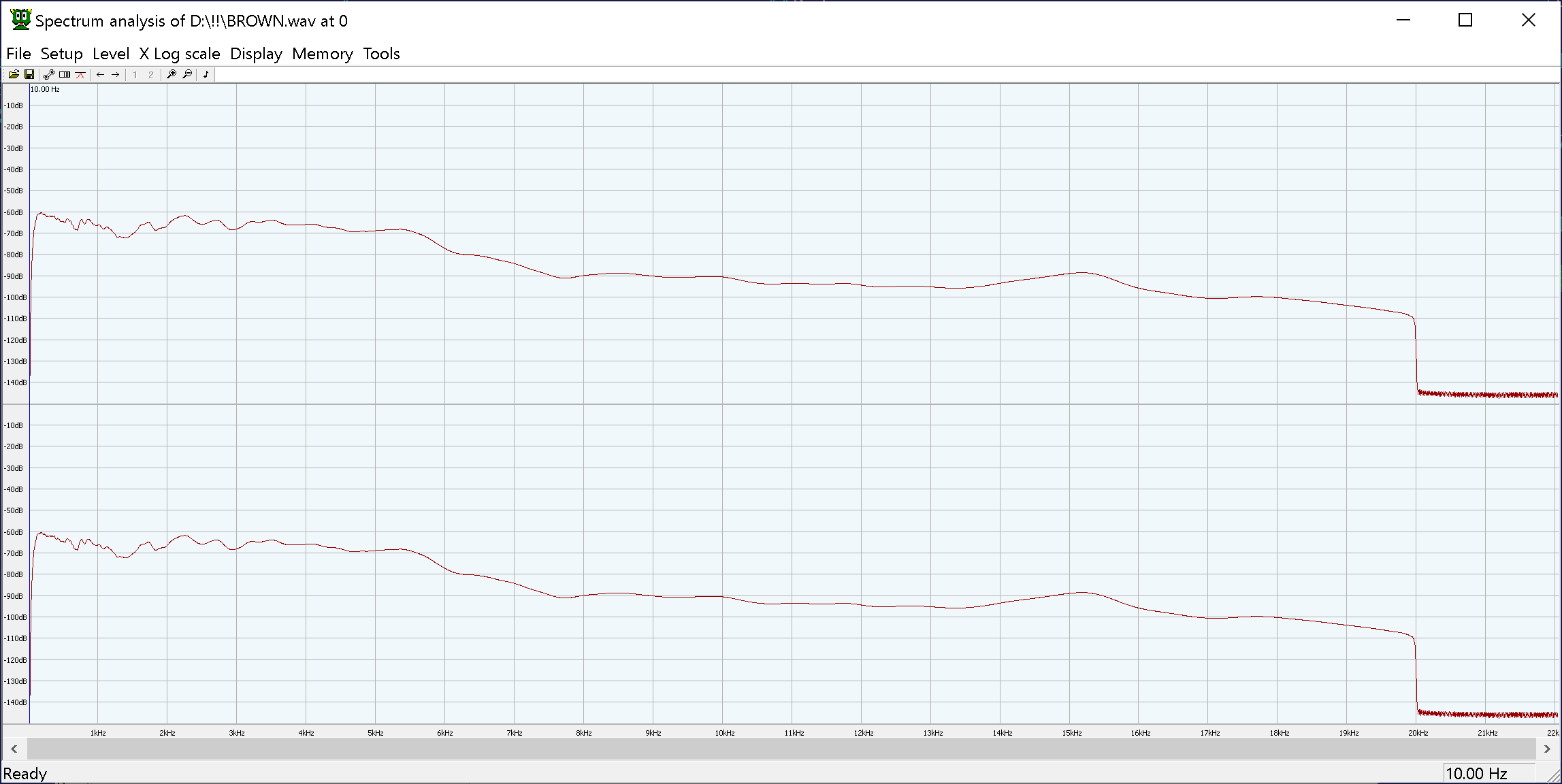Click the X Log scale menu item
This screenshot has height=784, width=1562.
tap(180, 54)
